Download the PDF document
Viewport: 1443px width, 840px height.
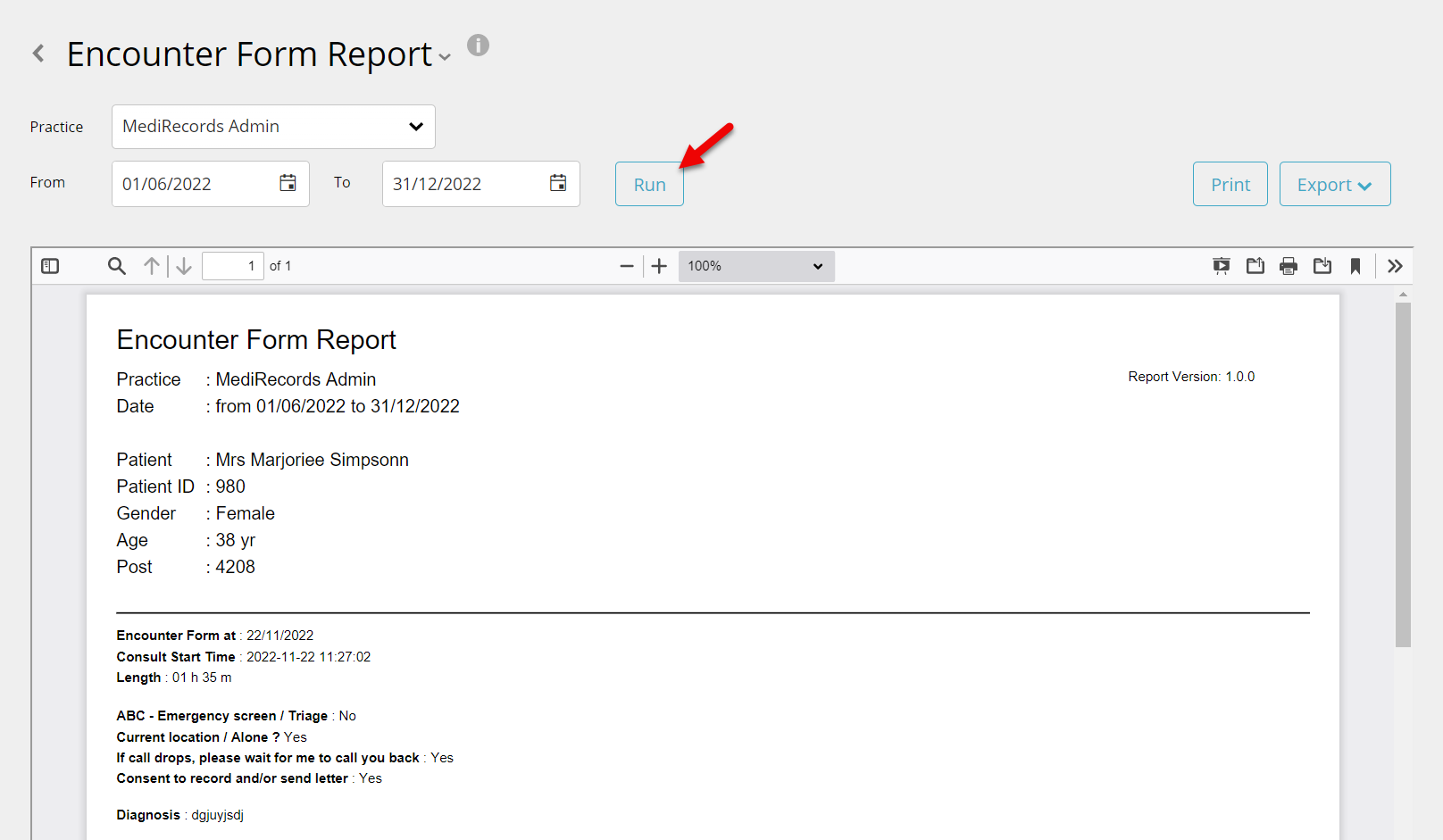[1322, 266]
